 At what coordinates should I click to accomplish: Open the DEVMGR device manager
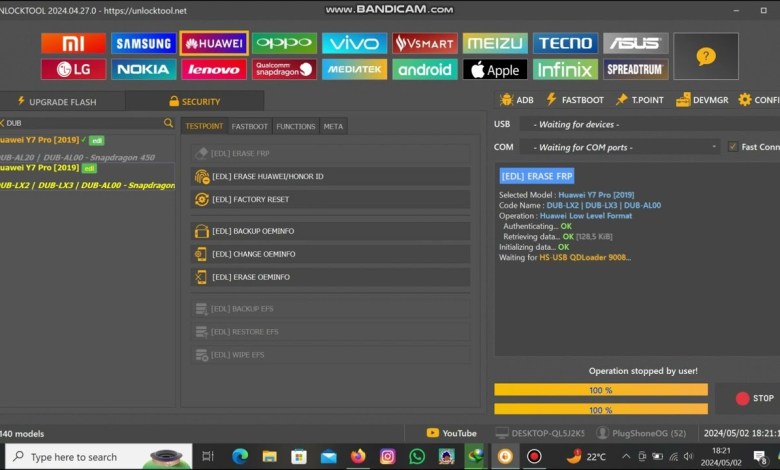[703, 100]
